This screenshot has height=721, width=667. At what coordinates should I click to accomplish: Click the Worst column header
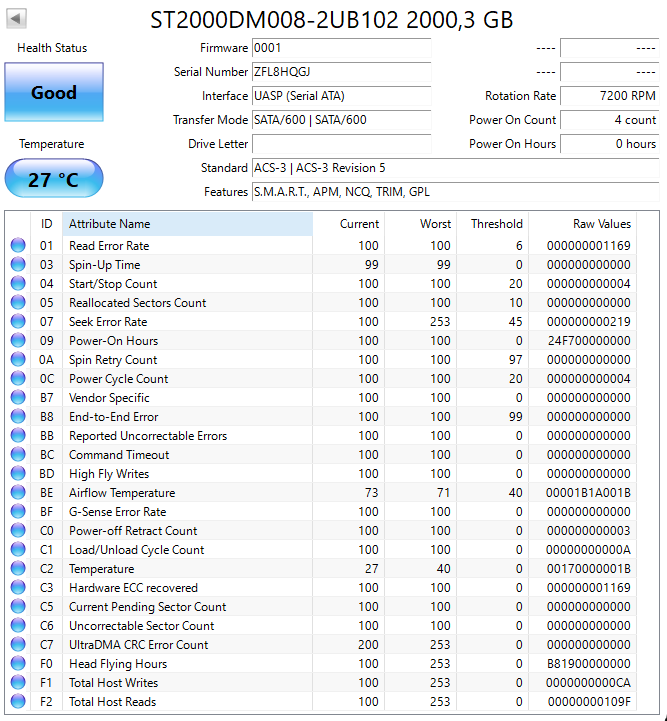coord(421,224)
